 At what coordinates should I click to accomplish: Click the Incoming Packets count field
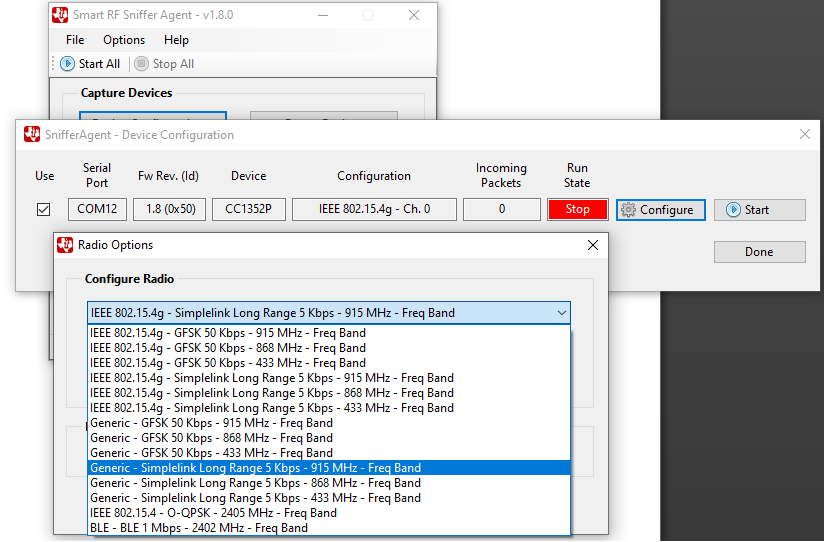[502, 209]
